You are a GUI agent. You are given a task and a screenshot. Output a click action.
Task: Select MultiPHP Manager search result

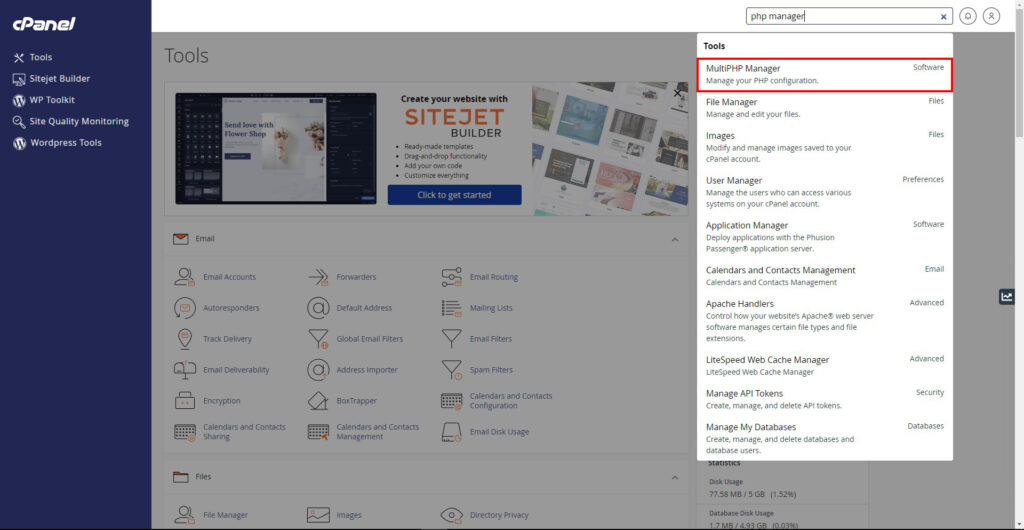pyautogui.click(x=825, y=74)
